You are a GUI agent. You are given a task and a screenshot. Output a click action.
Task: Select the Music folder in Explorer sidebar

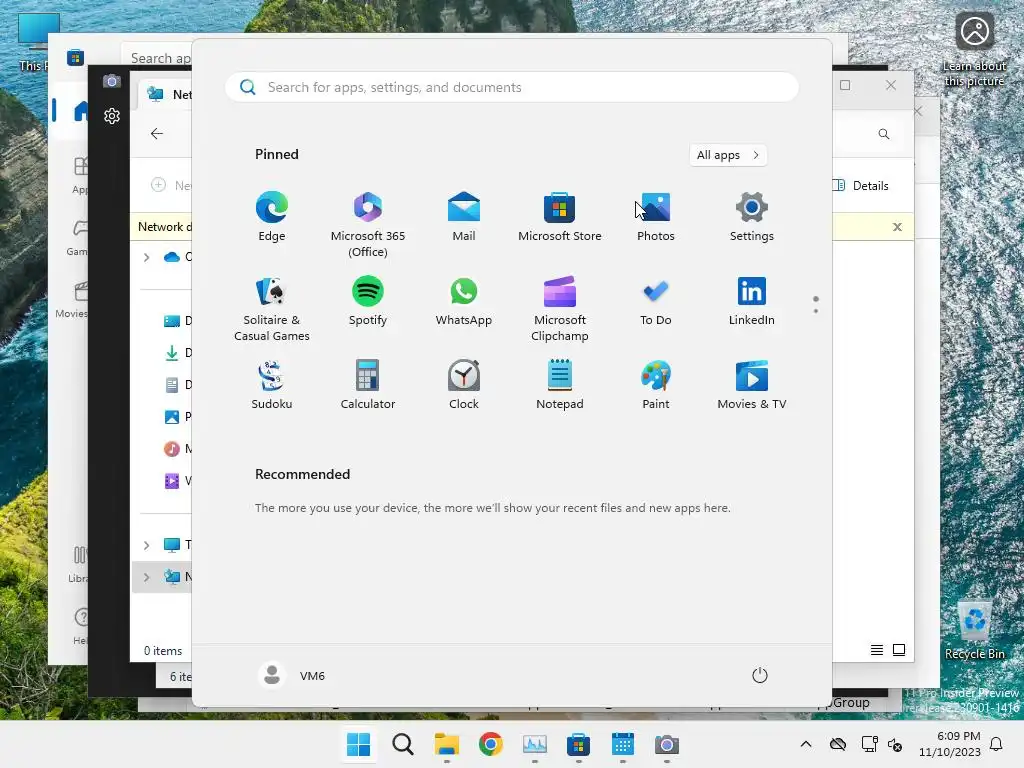tap(177, 449)
